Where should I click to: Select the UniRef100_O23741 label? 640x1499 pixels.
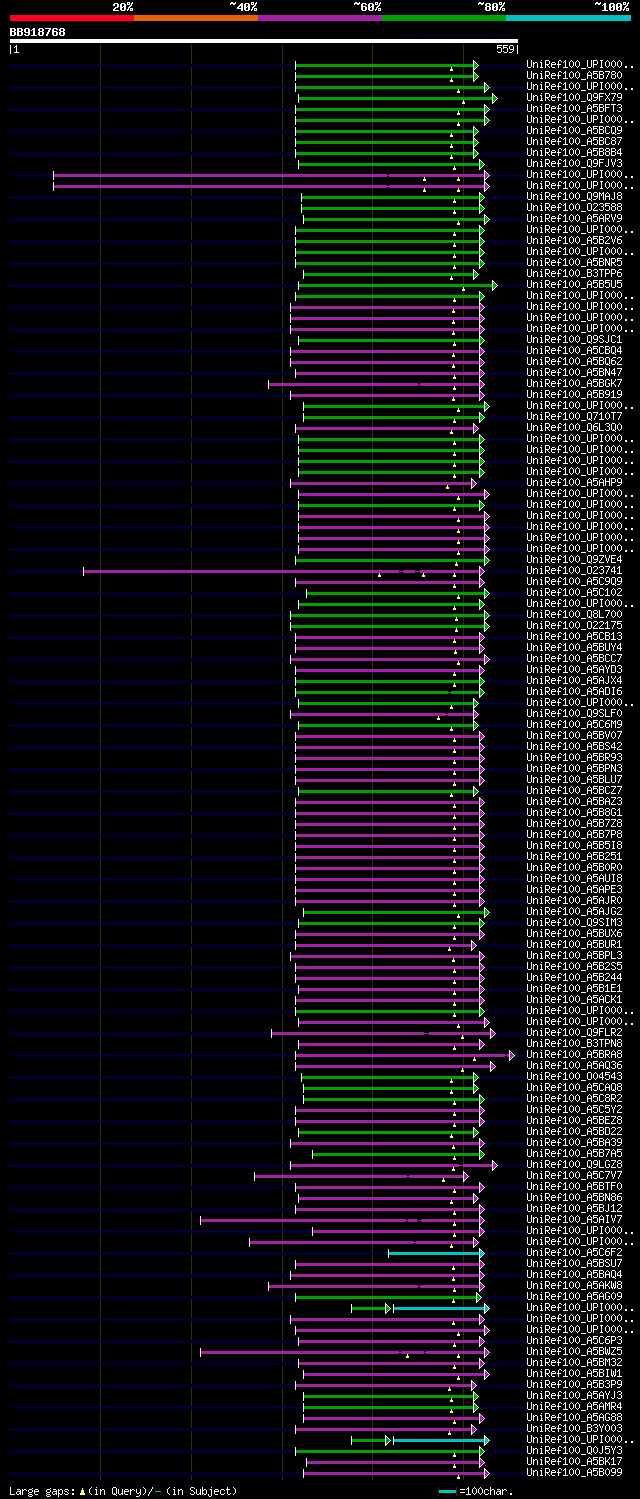click(x=574, y=570)
